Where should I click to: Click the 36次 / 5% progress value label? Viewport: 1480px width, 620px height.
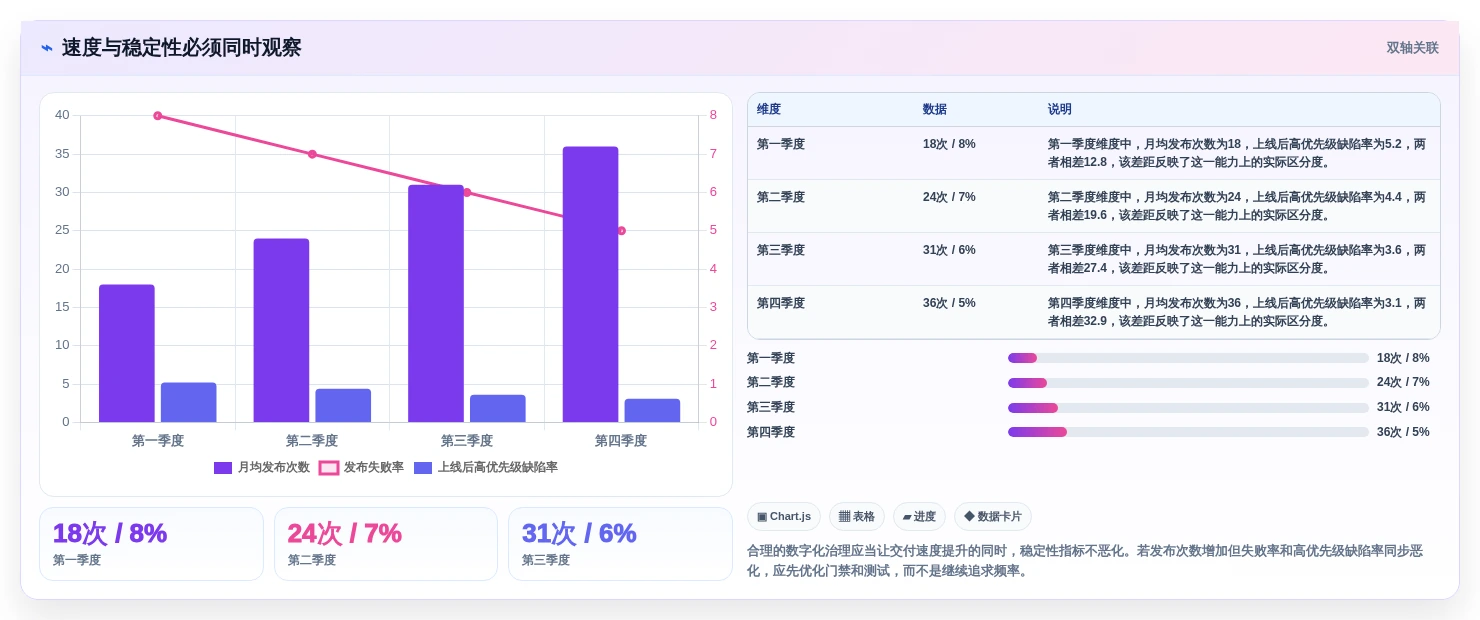click(x=1403, y=432)
